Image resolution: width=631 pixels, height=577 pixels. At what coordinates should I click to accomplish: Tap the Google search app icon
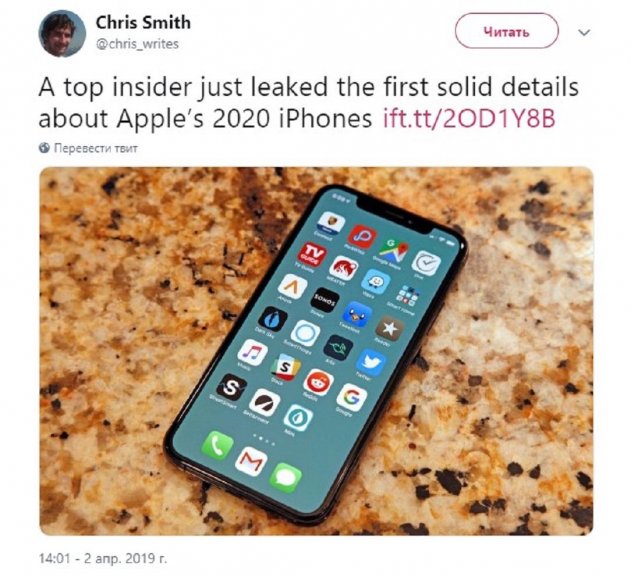pos(352,397)
